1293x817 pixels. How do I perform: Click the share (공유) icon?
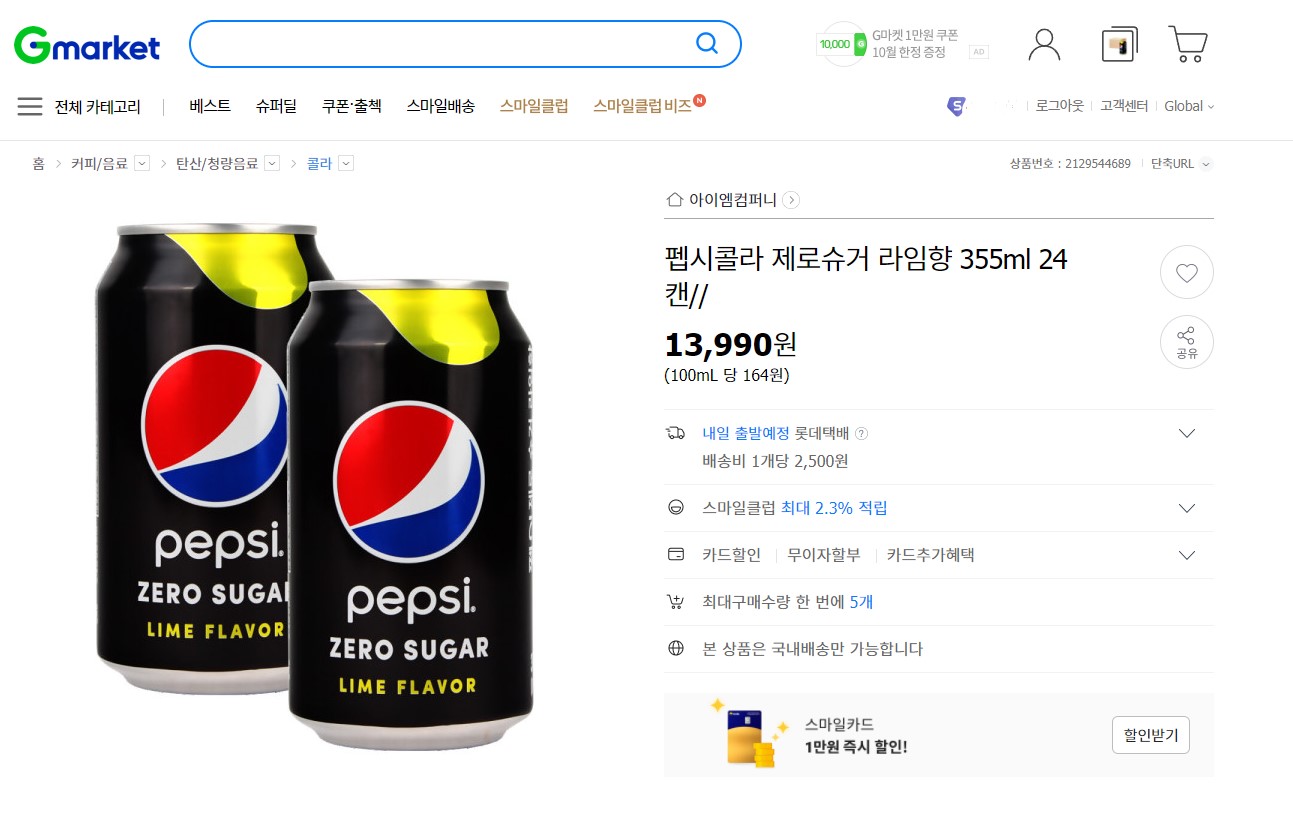pos(1186,342)
